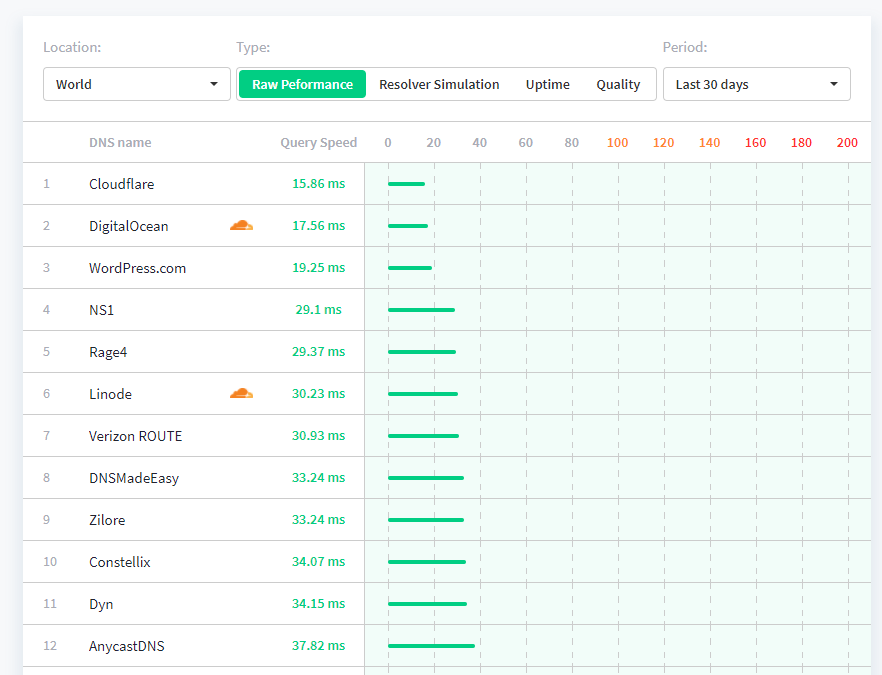Open the NS1 DNS entry
Screen dimensions: 882x675
click(x=101, y=310)
